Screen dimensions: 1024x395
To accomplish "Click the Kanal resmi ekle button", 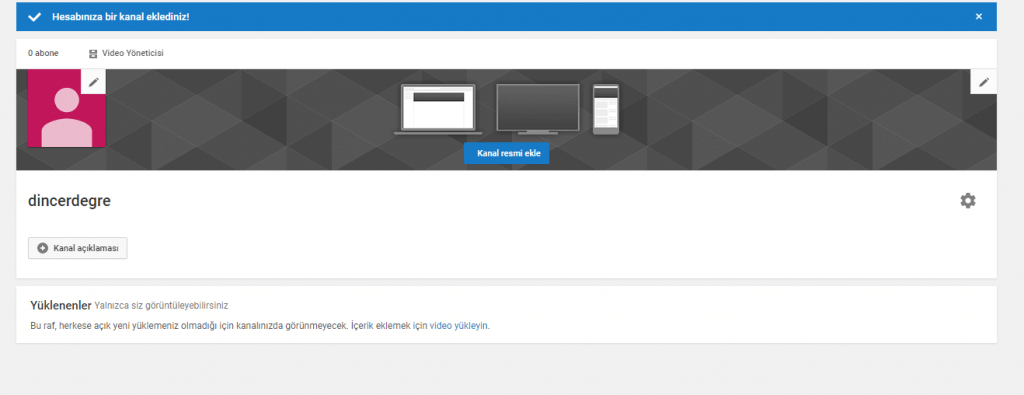I will pos(507,153).
